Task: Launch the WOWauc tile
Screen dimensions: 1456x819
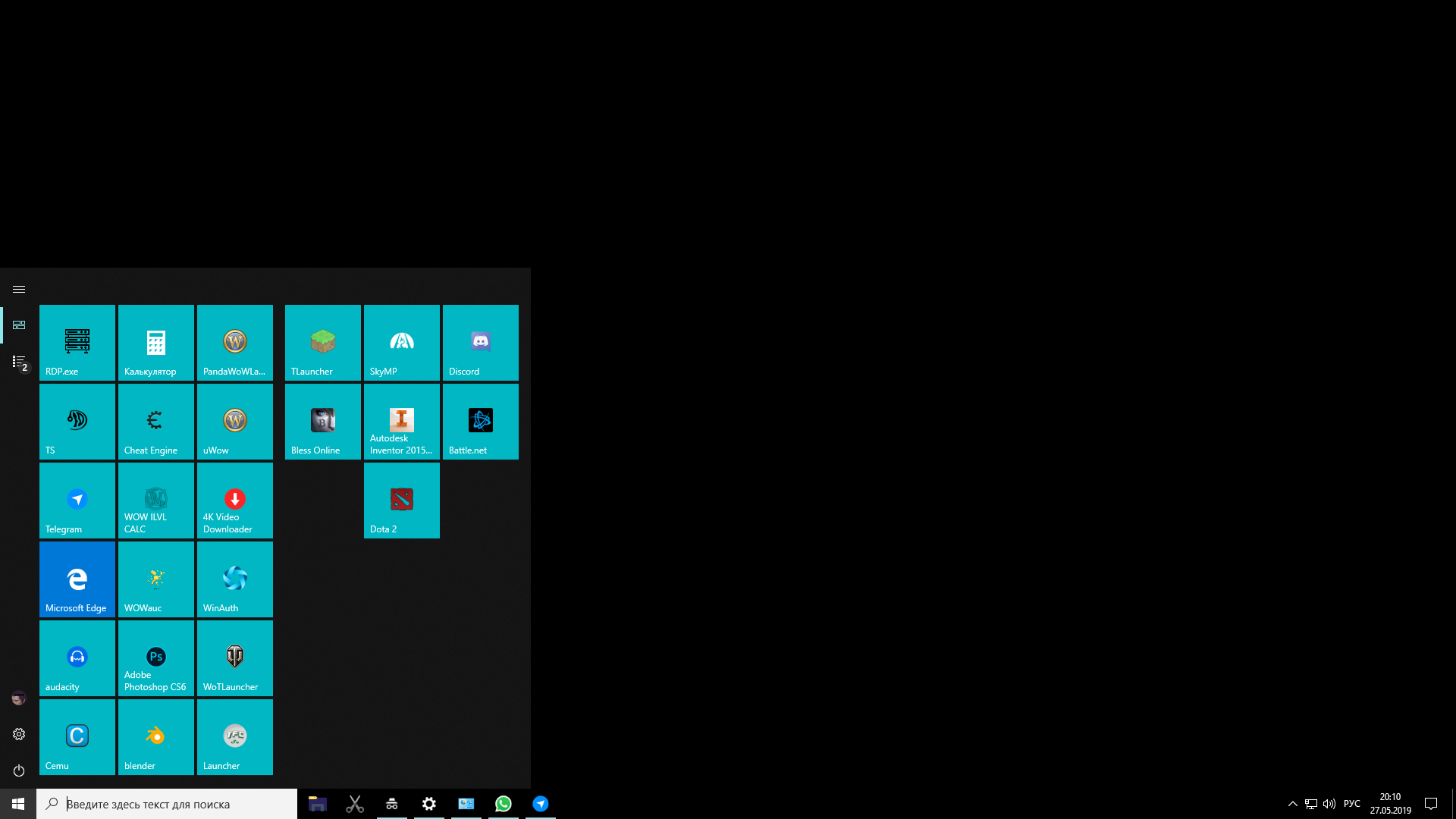Action: coord(156,579)
